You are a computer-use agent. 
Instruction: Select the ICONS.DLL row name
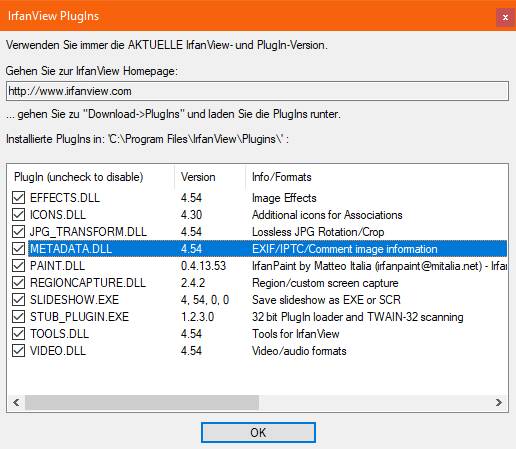pyautogui.click(x=58, y=215)
